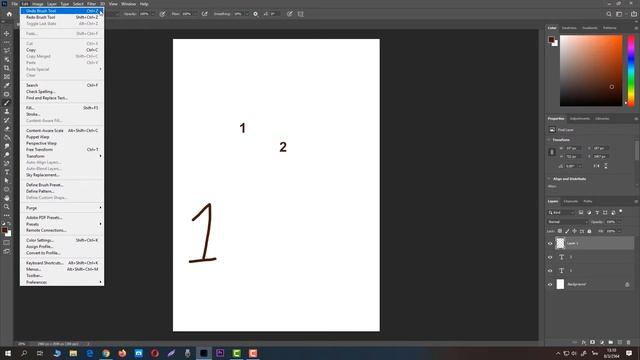
Task: Choose Redo Brush Tool
Action: pos(62,17)
